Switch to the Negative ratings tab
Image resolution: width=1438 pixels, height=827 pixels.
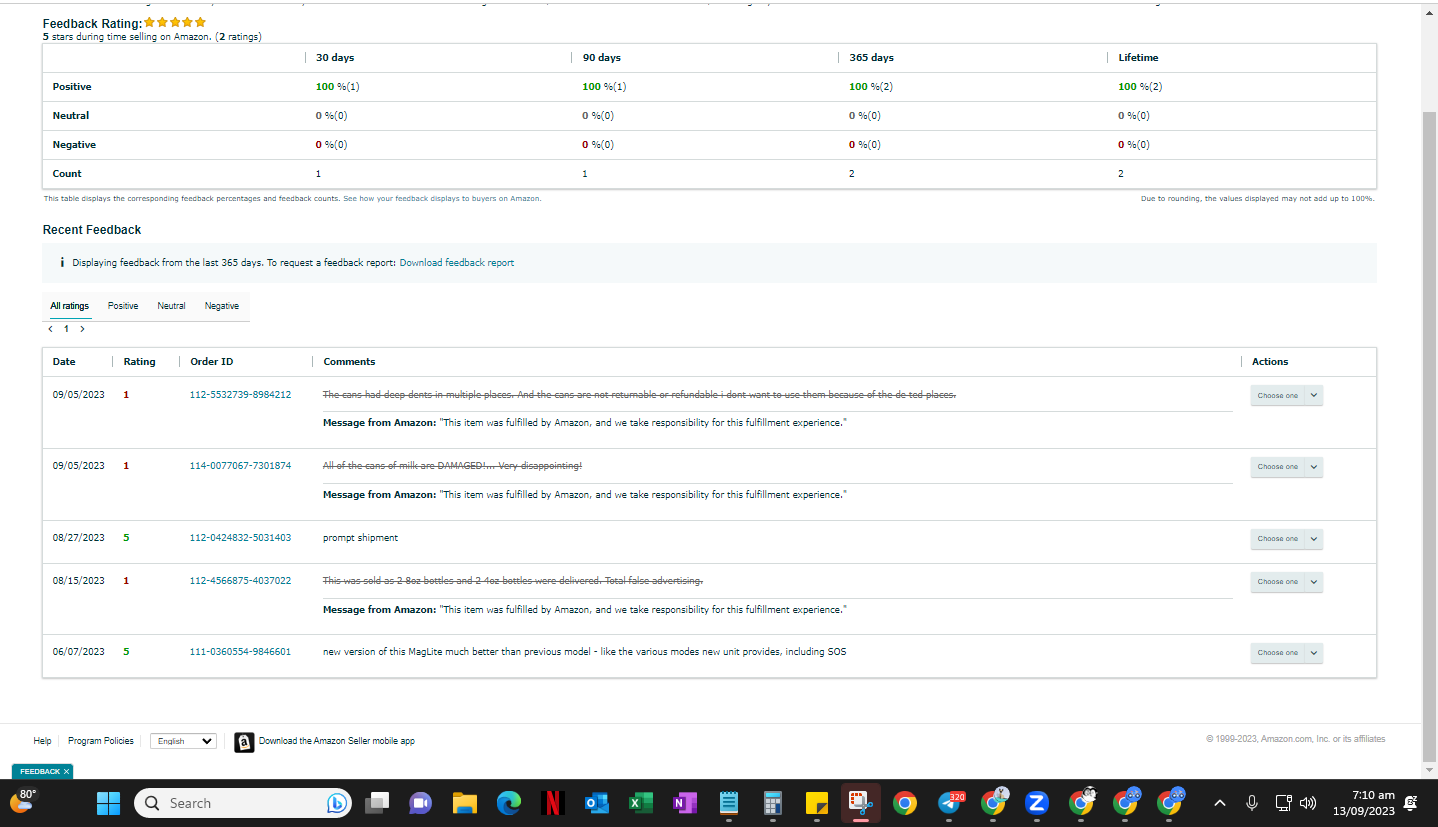point(222,306)
